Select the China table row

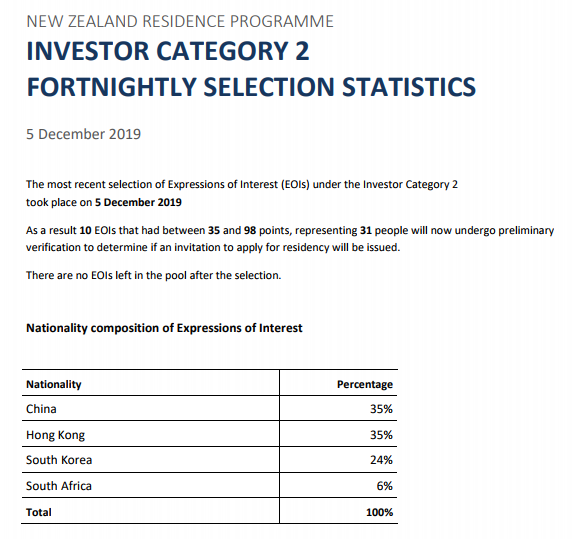click(209, 409)
